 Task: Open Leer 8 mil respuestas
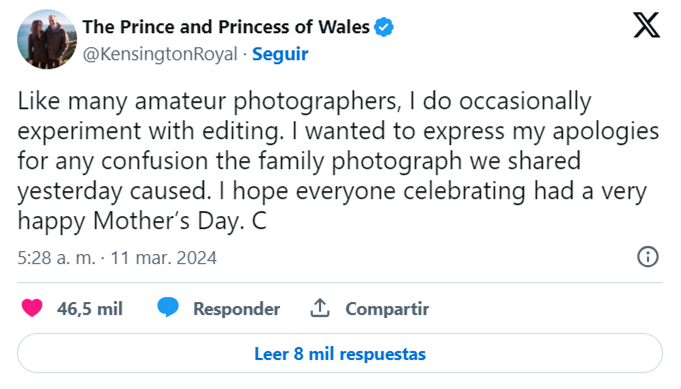[340, 353]
